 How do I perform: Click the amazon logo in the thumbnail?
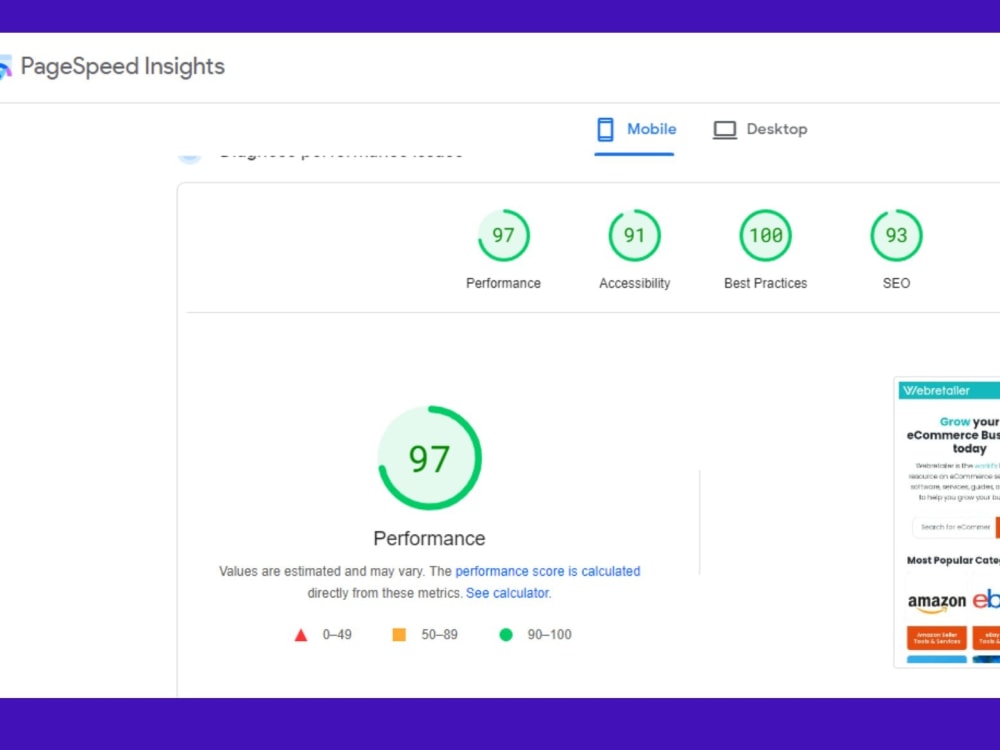click(x=936, y=602)
